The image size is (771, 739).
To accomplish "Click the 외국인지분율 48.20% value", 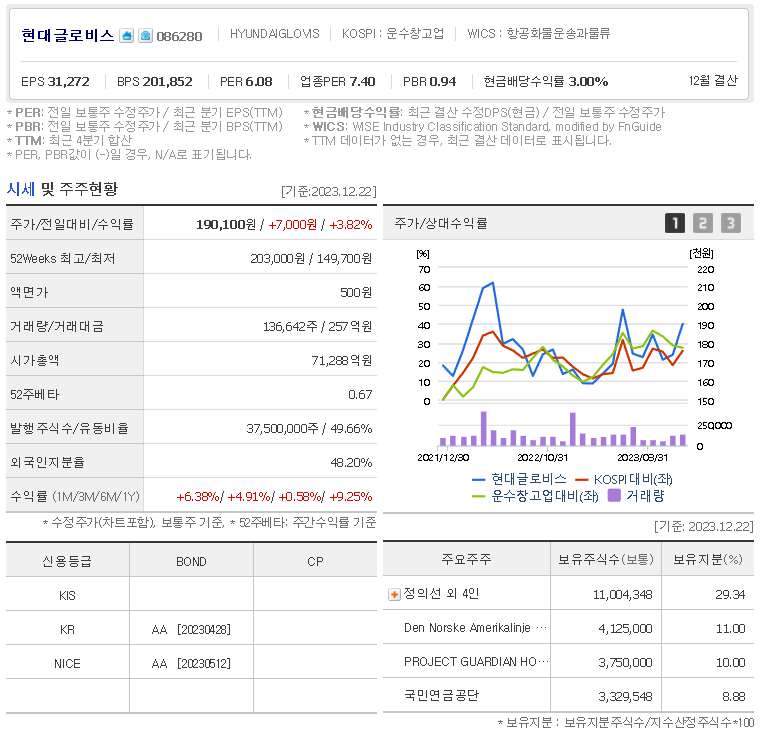I will (x=351, y=462).
